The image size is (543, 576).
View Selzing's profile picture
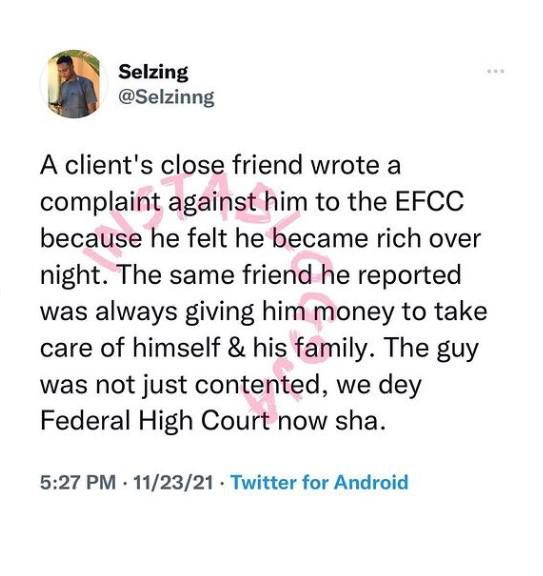click(74, 84)
